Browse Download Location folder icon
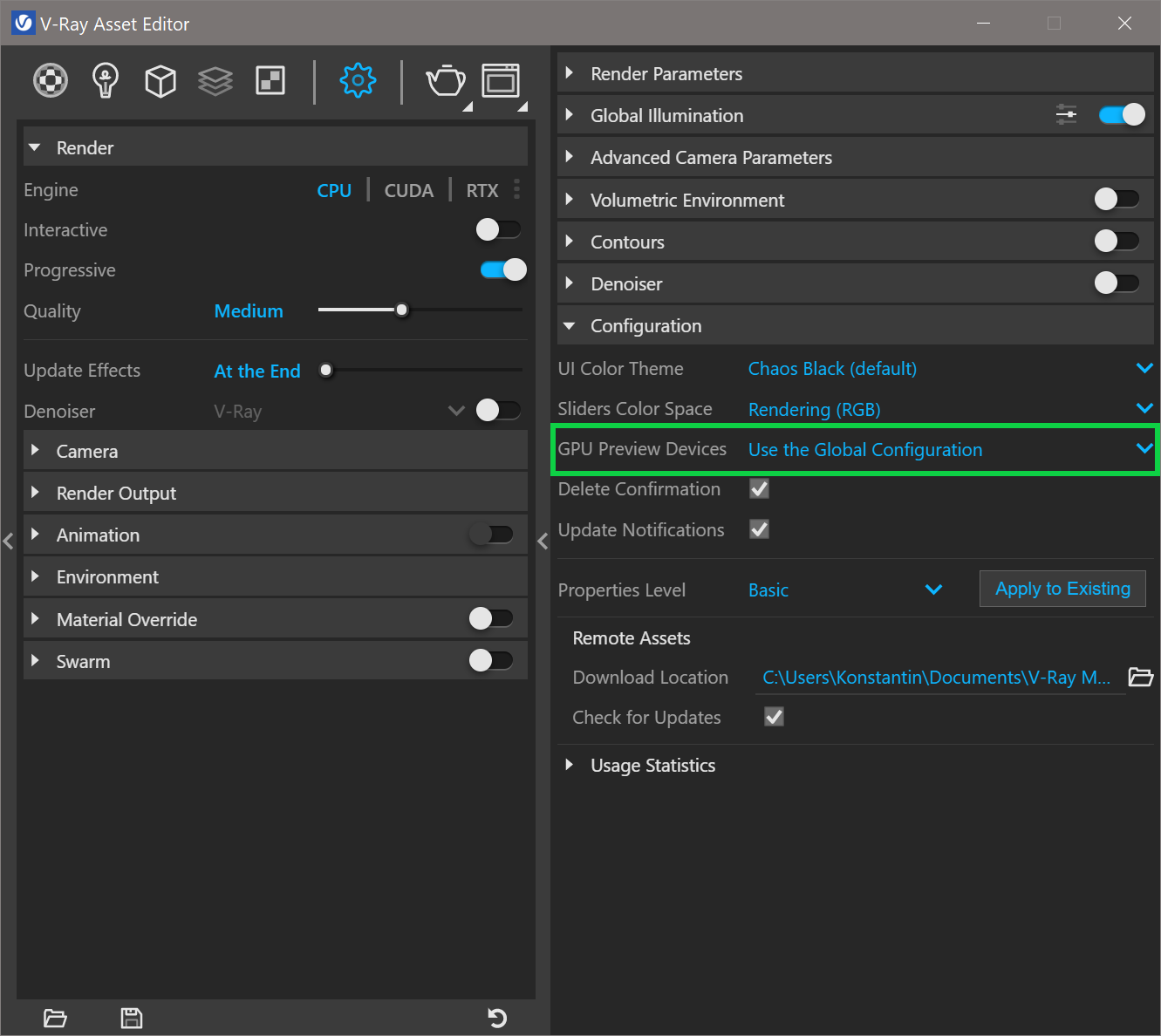The image size is (1161, 1036). click(1141, 677)
